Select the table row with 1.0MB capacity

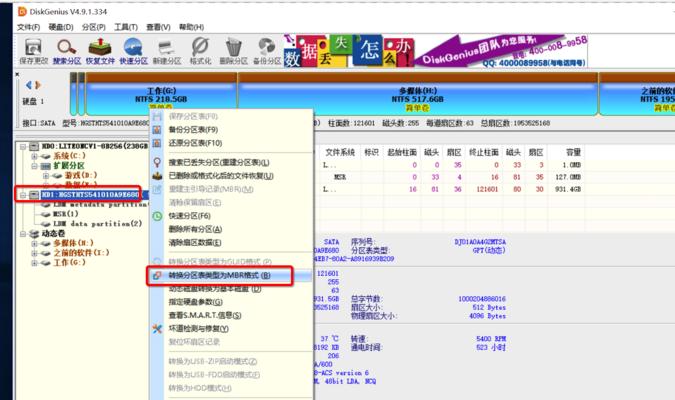point(452,165)
